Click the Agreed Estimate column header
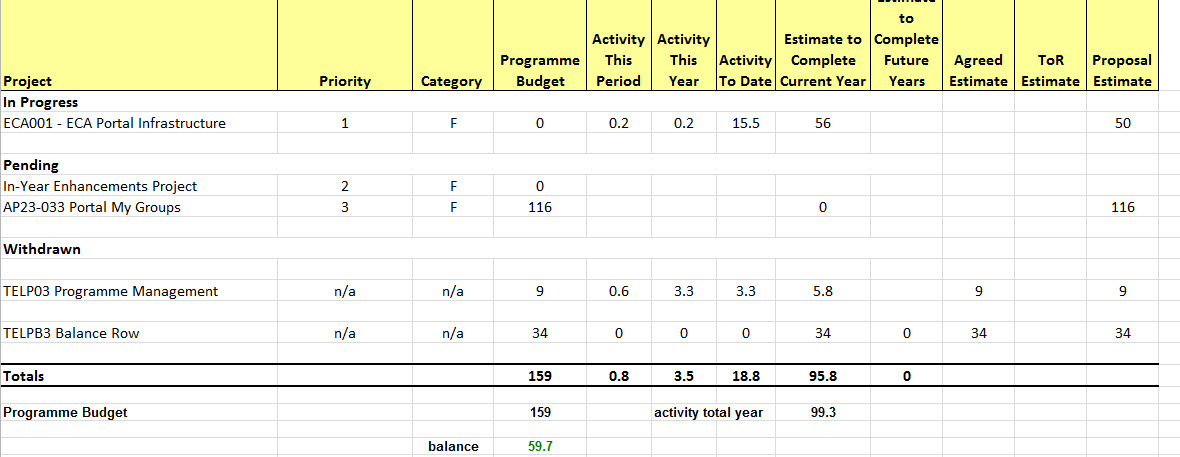 (978, 70)
